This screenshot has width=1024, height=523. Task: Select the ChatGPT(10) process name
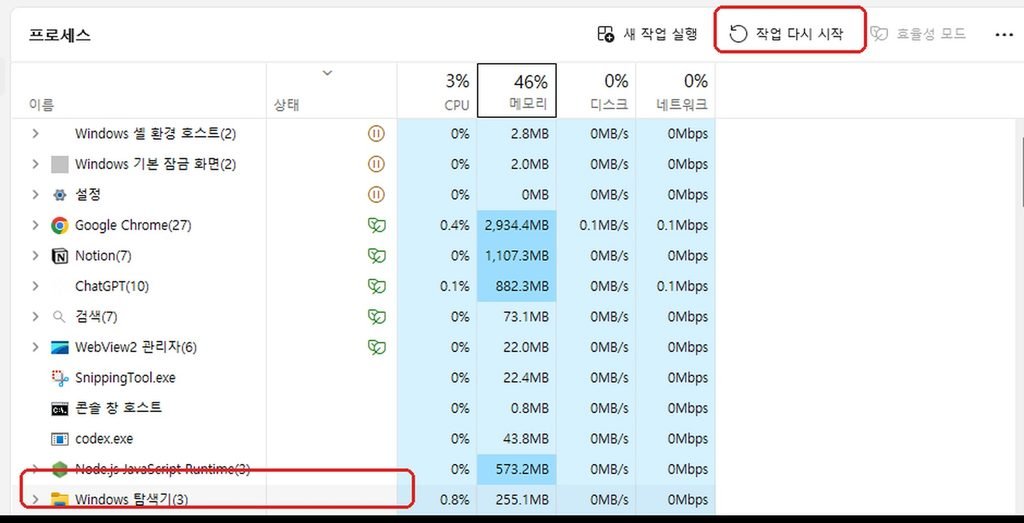[112, 286]
